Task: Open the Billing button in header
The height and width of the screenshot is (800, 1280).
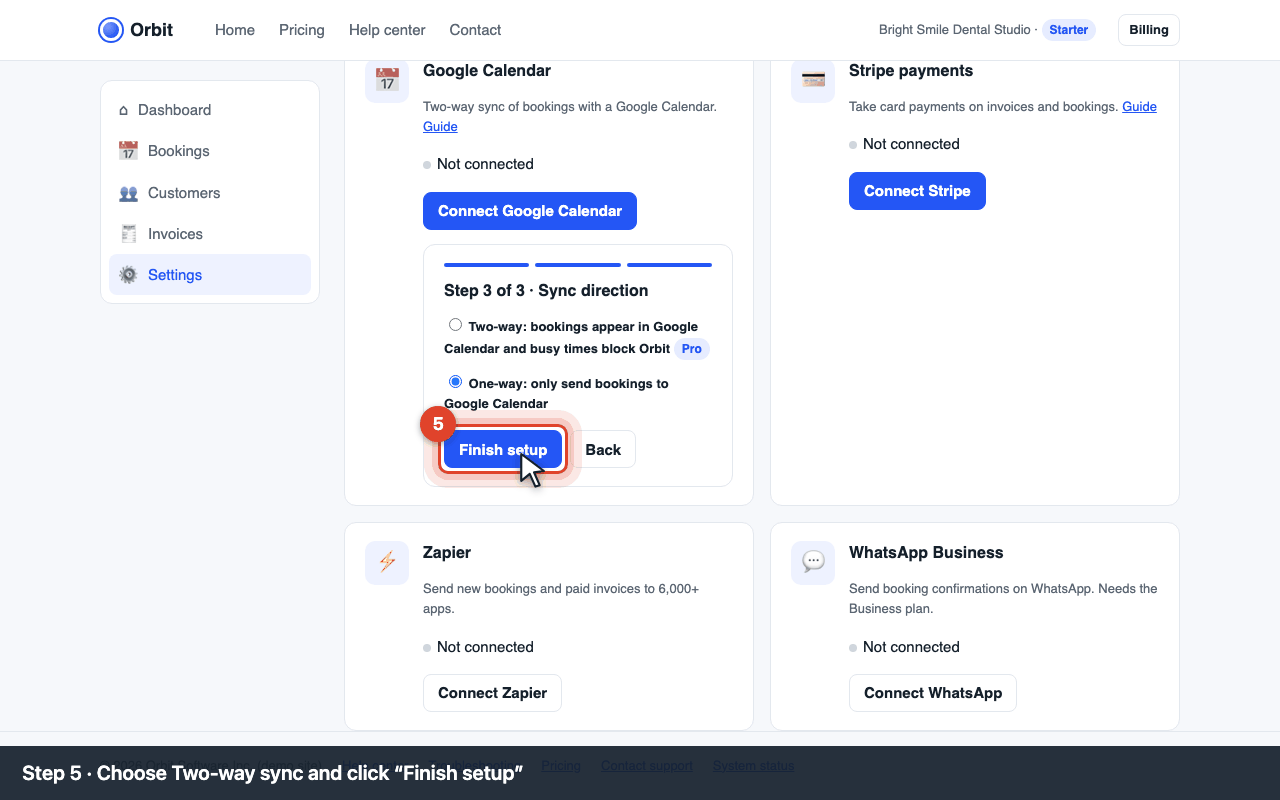Action: (x=1149, y=30)
